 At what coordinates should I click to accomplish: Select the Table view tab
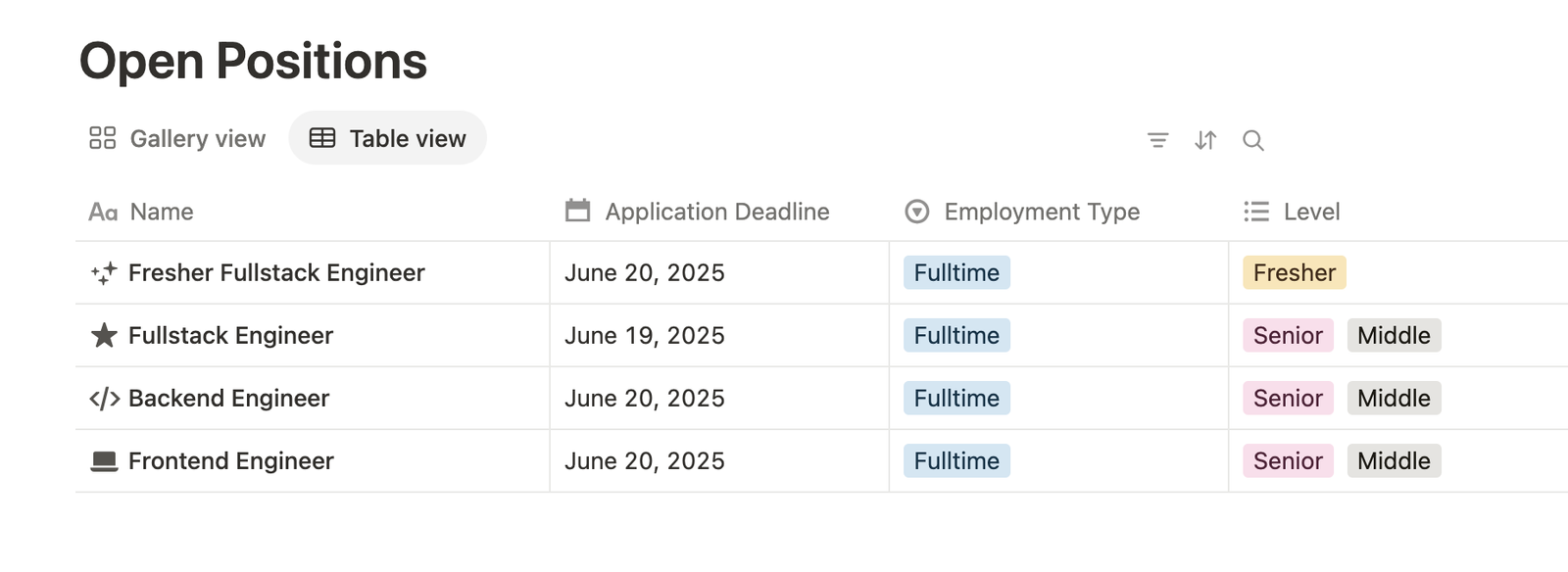(388, 138)
